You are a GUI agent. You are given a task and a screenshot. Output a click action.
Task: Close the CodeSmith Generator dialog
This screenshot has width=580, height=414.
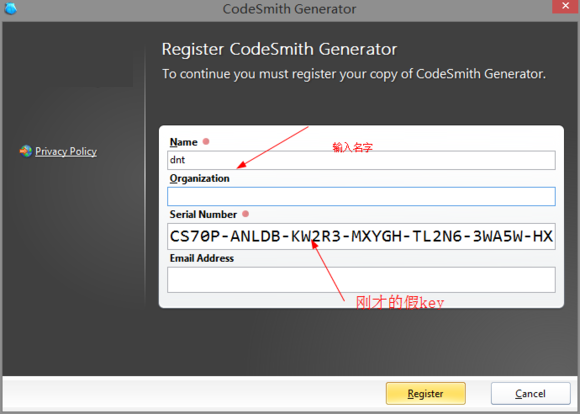pyautogui.click(x=566, y=6)
